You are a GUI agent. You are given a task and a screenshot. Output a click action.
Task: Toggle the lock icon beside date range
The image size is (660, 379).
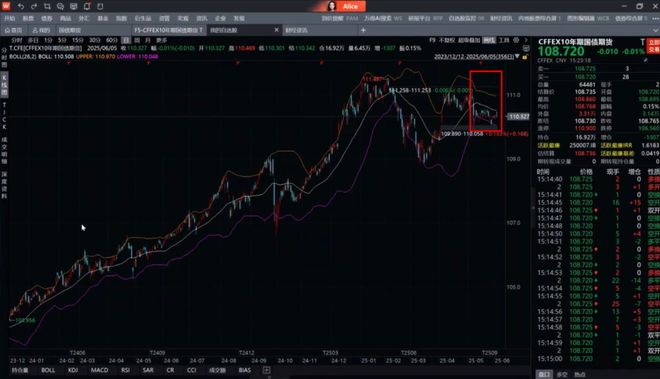[x=525, y=56]
